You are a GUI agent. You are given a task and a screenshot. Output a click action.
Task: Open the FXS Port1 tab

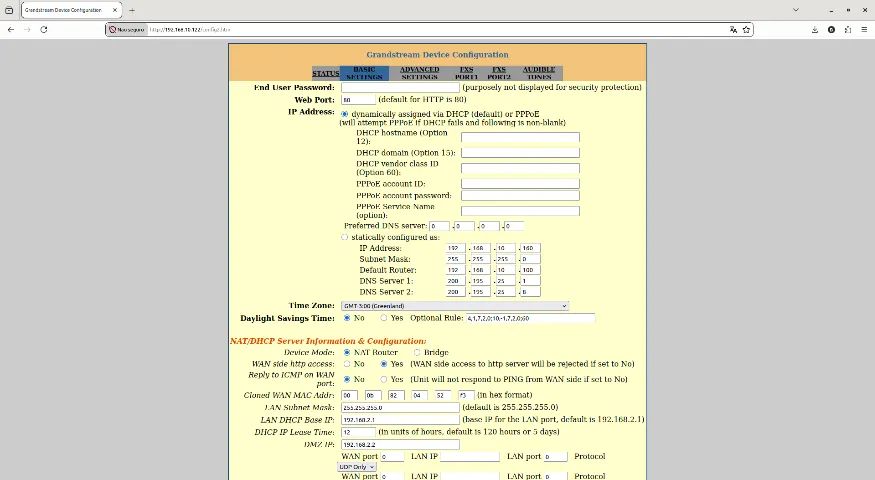[x=466, y=73]
